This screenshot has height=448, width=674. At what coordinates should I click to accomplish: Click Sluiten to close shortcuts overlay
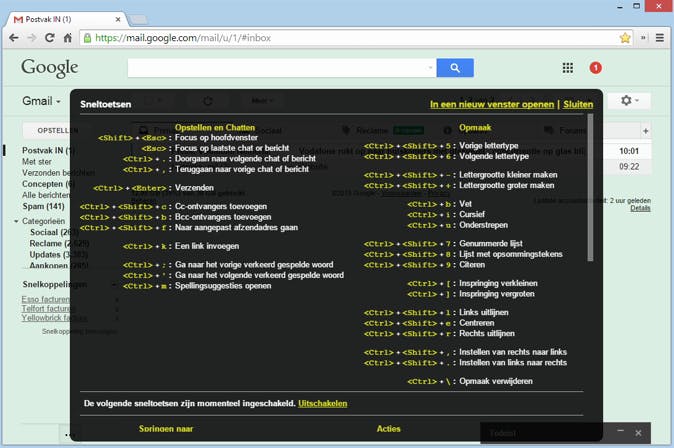tap(578, 104)
